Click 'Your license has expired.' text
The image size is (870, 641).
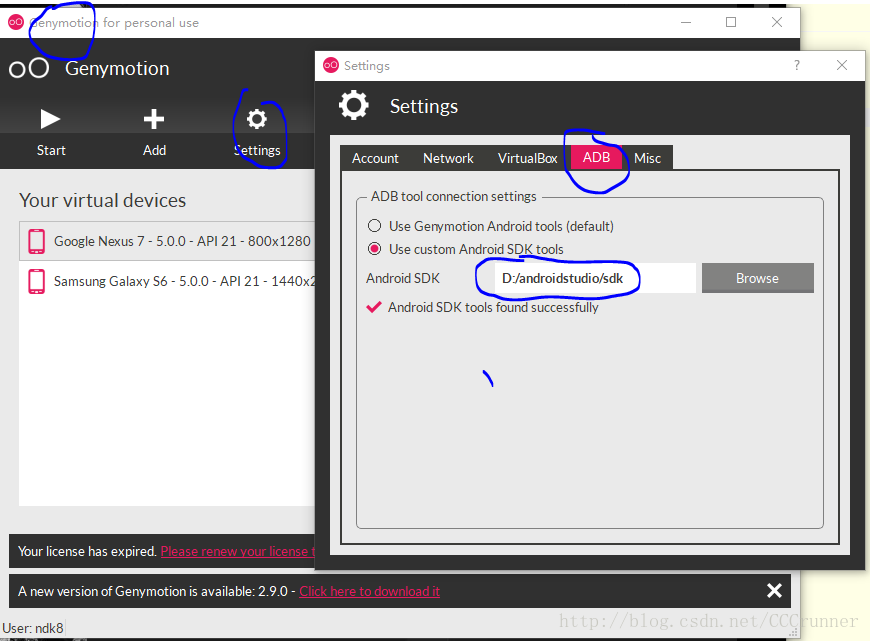coord(87,551)
